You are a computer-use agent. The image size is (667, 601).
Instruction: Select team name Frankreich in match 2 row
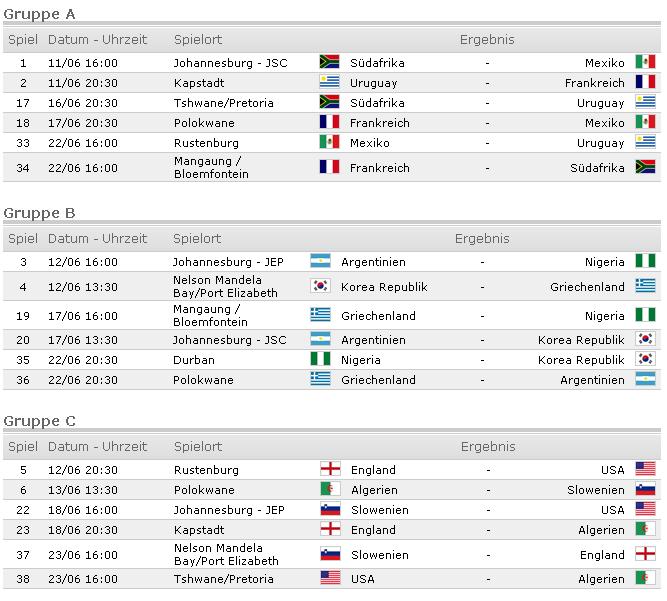point(594,83)
